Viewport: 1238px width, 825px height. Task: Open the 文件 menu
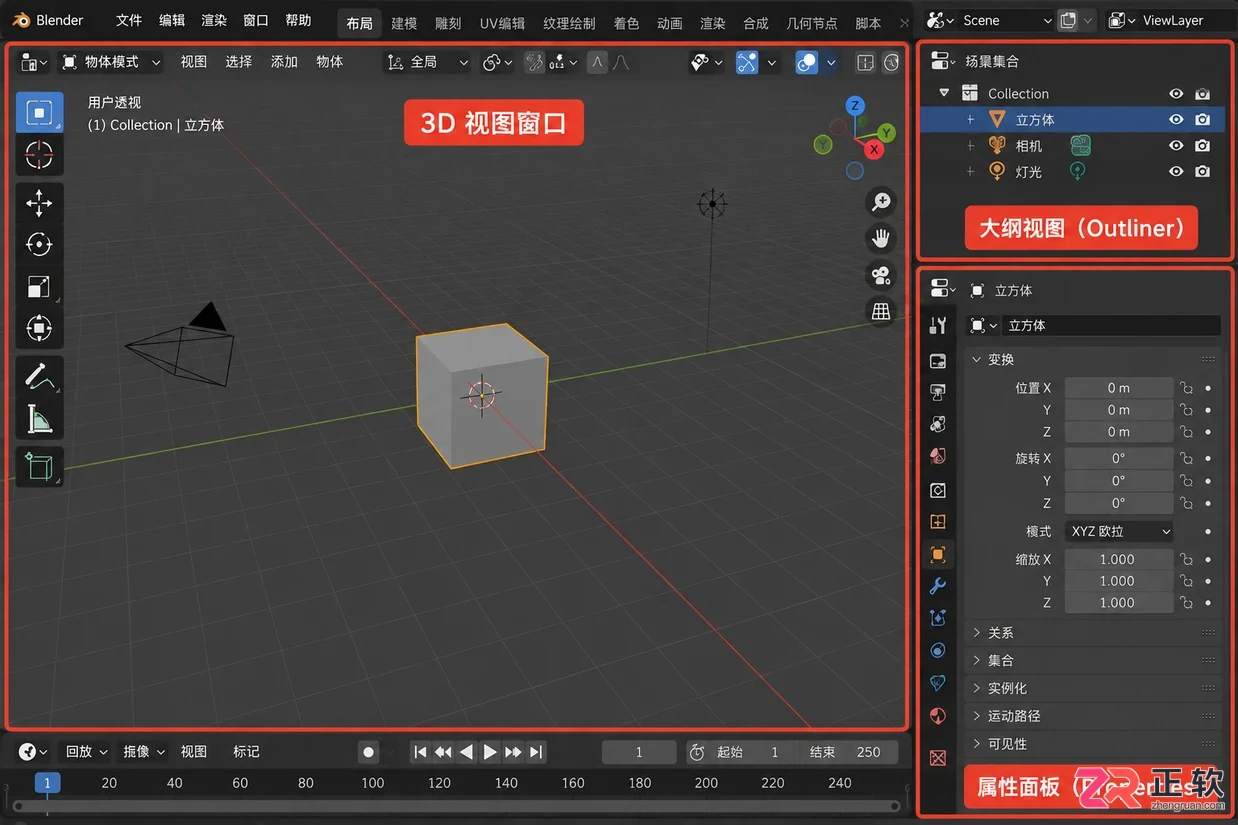pyautogui.click(x=129, y=21)
